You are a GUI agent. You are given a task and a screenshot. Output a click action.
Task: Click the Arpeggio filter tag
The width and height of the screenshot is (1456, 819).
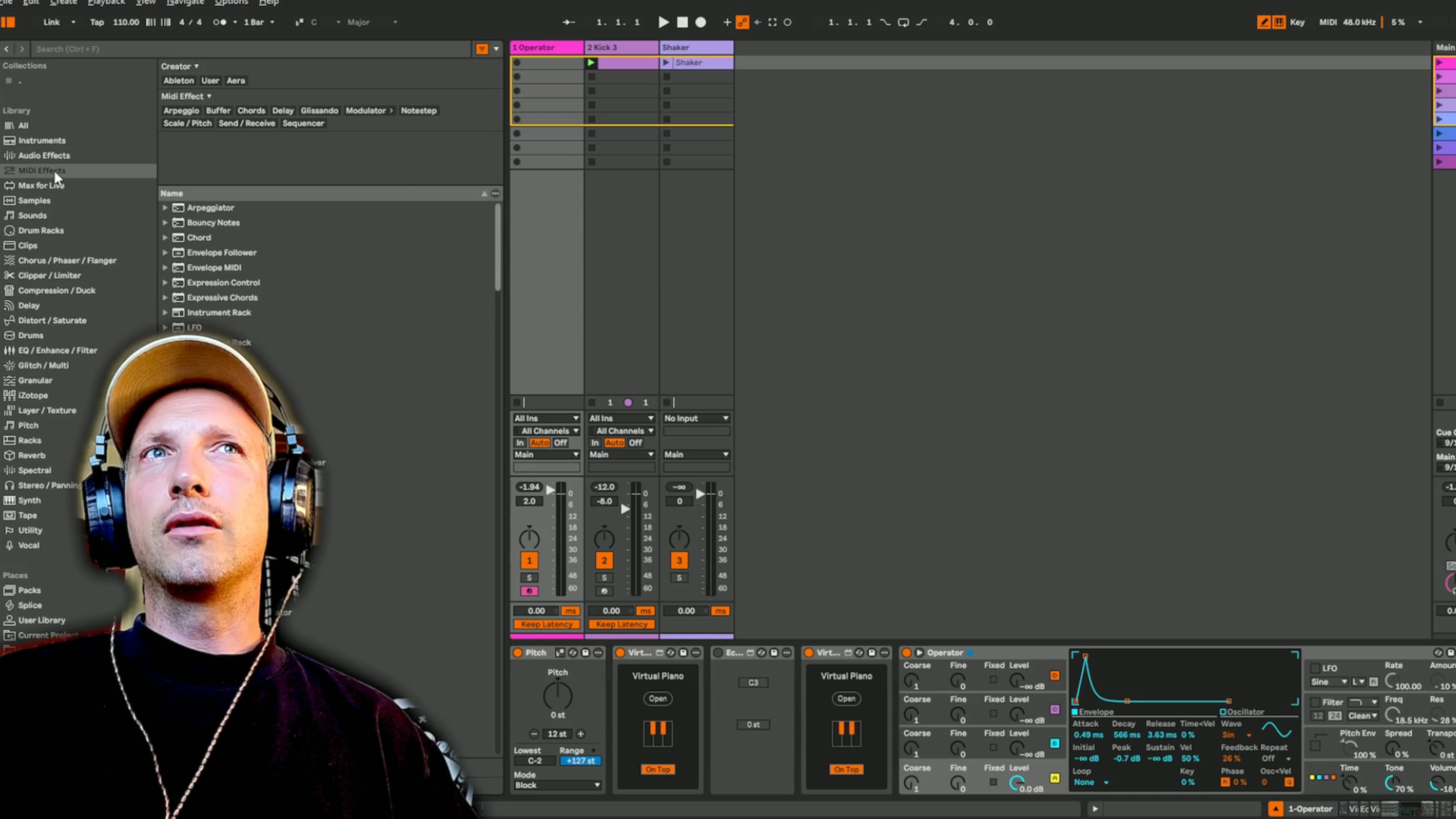[x=181, y=111]
